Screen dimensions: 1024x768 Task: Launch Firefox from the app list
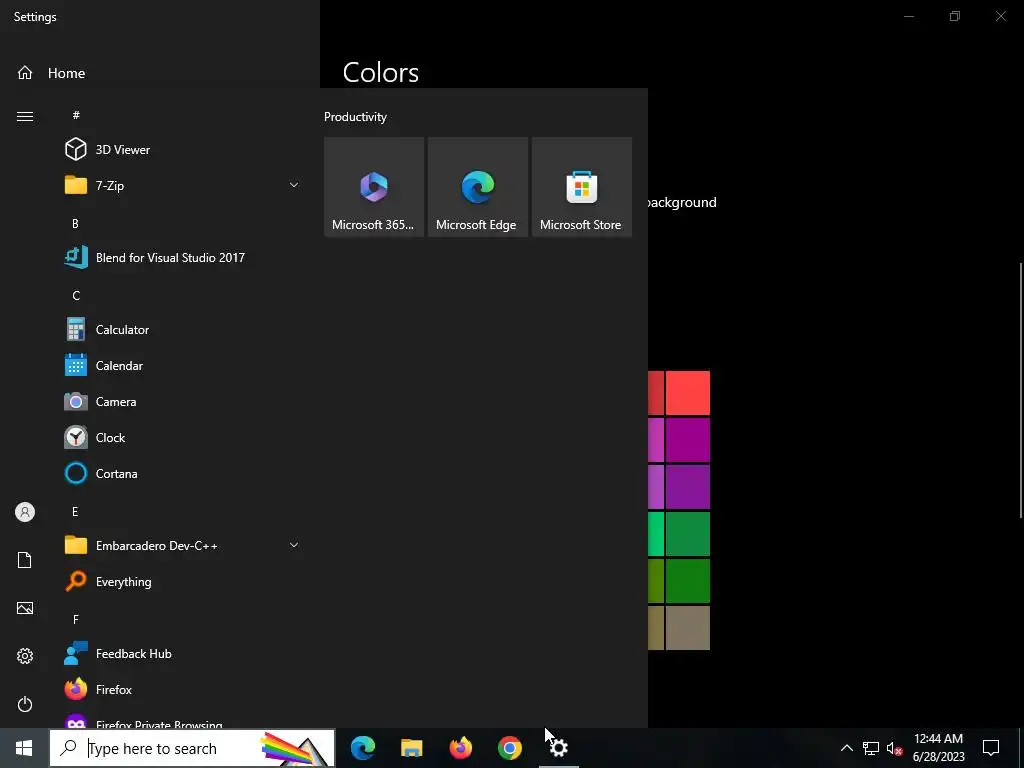183,690
